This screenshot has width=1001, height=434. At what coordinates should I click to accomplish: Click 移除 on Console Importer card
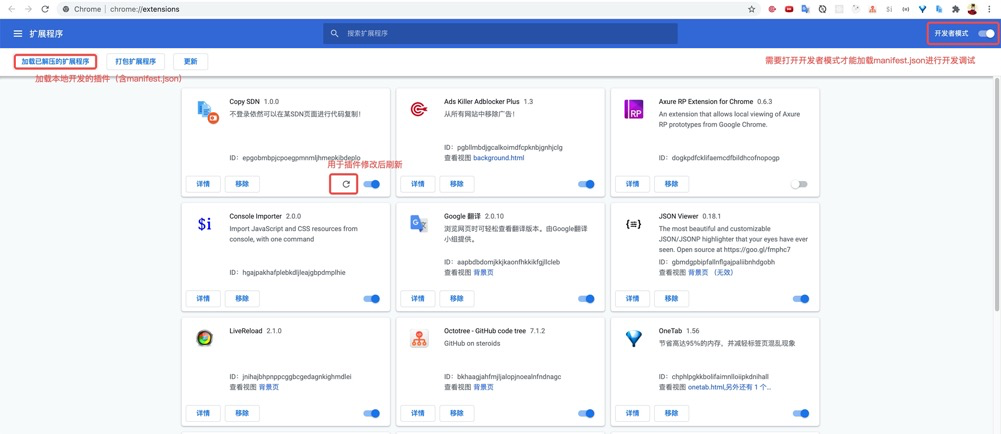click(242, 299)
